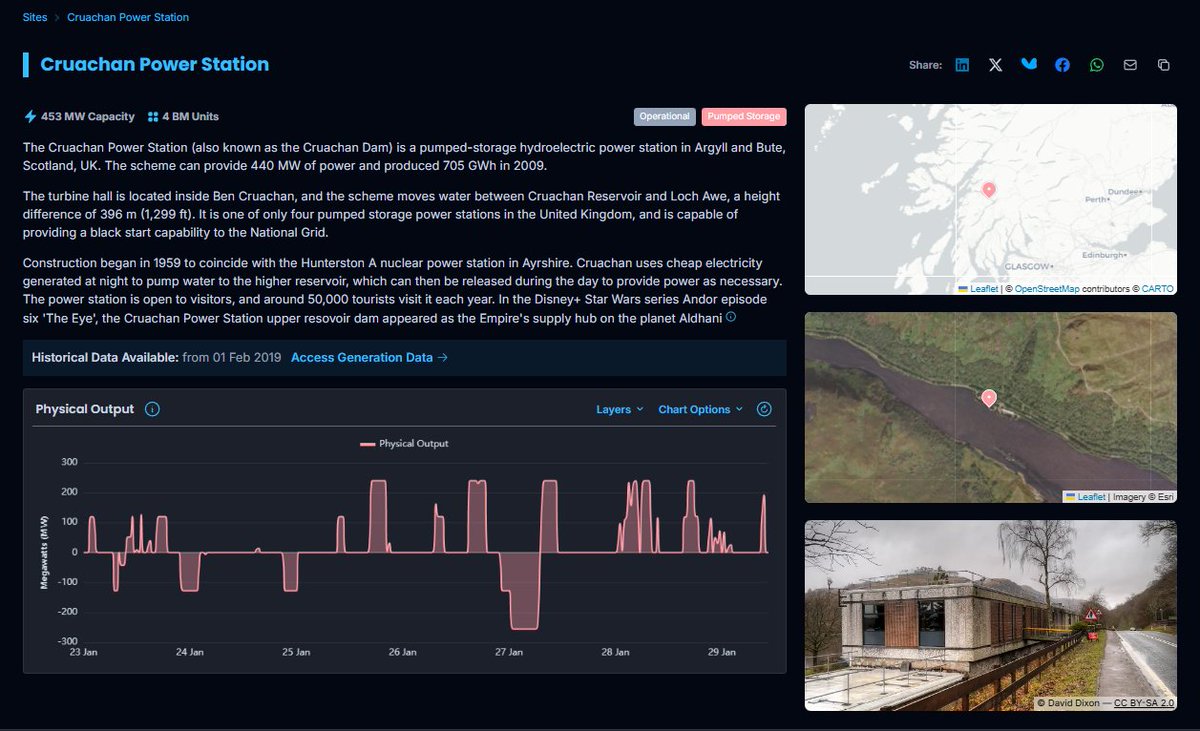Click lightning bolt capacity icon
The height and width of the screenshot is (731, 1200).
pyautogui.click(x=30, y=116)
